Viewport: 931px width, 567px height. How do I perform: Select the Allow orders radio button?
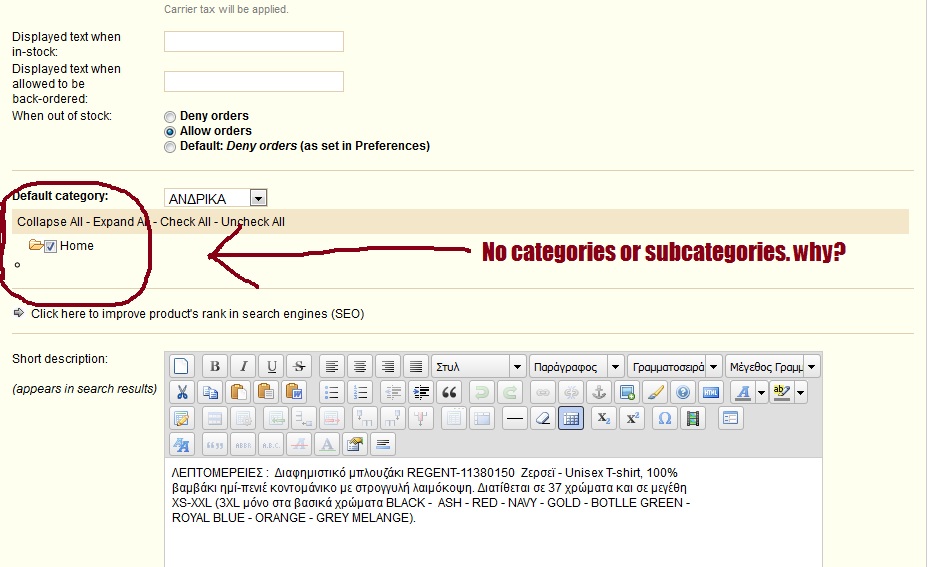click(x=170, y=131)
